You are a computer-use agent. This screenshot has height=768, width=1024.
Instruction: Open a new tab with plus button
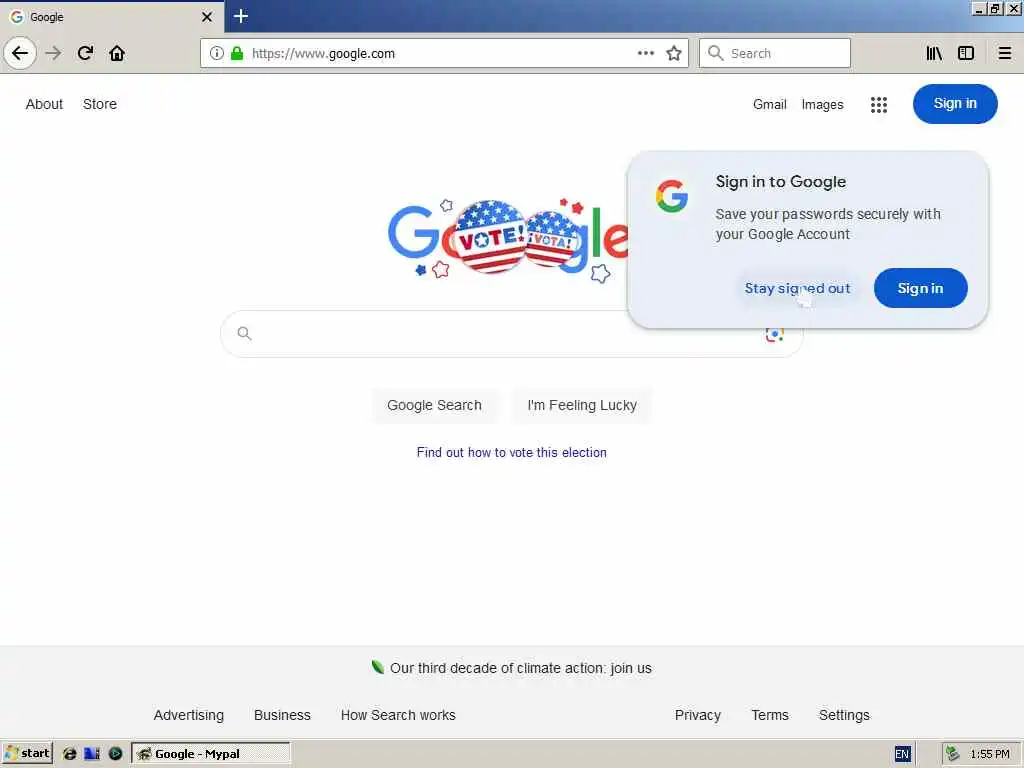[241, 16]
